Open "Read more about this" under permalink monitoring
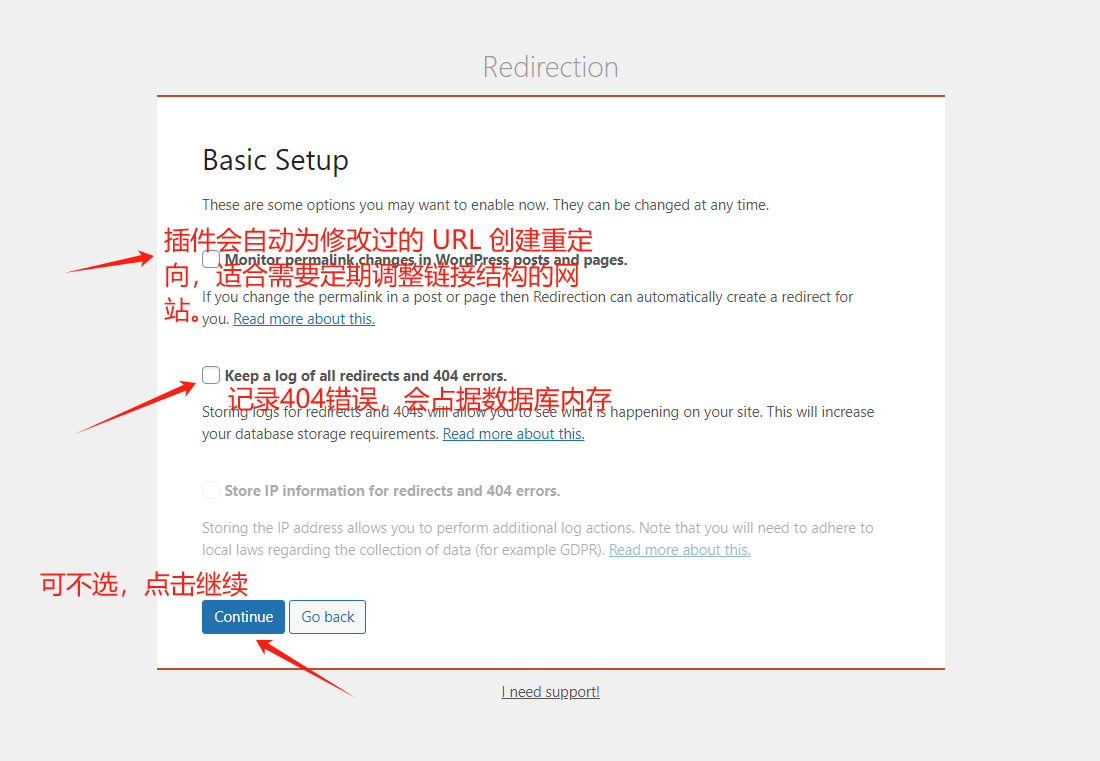 [x=304, y=318]
